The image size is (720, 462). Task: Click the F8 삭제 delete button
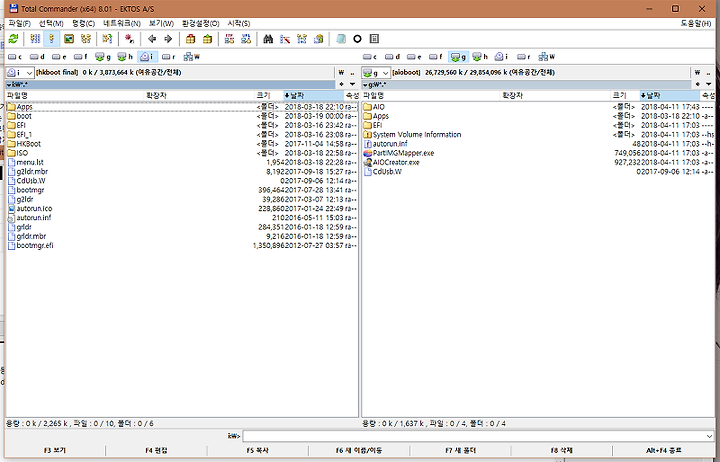tap(561, 451)
